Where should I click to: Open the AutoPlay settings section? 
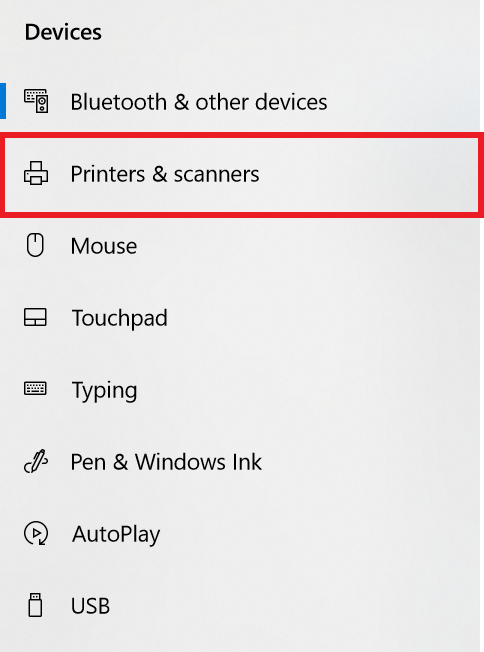click(x=240, y=533)
